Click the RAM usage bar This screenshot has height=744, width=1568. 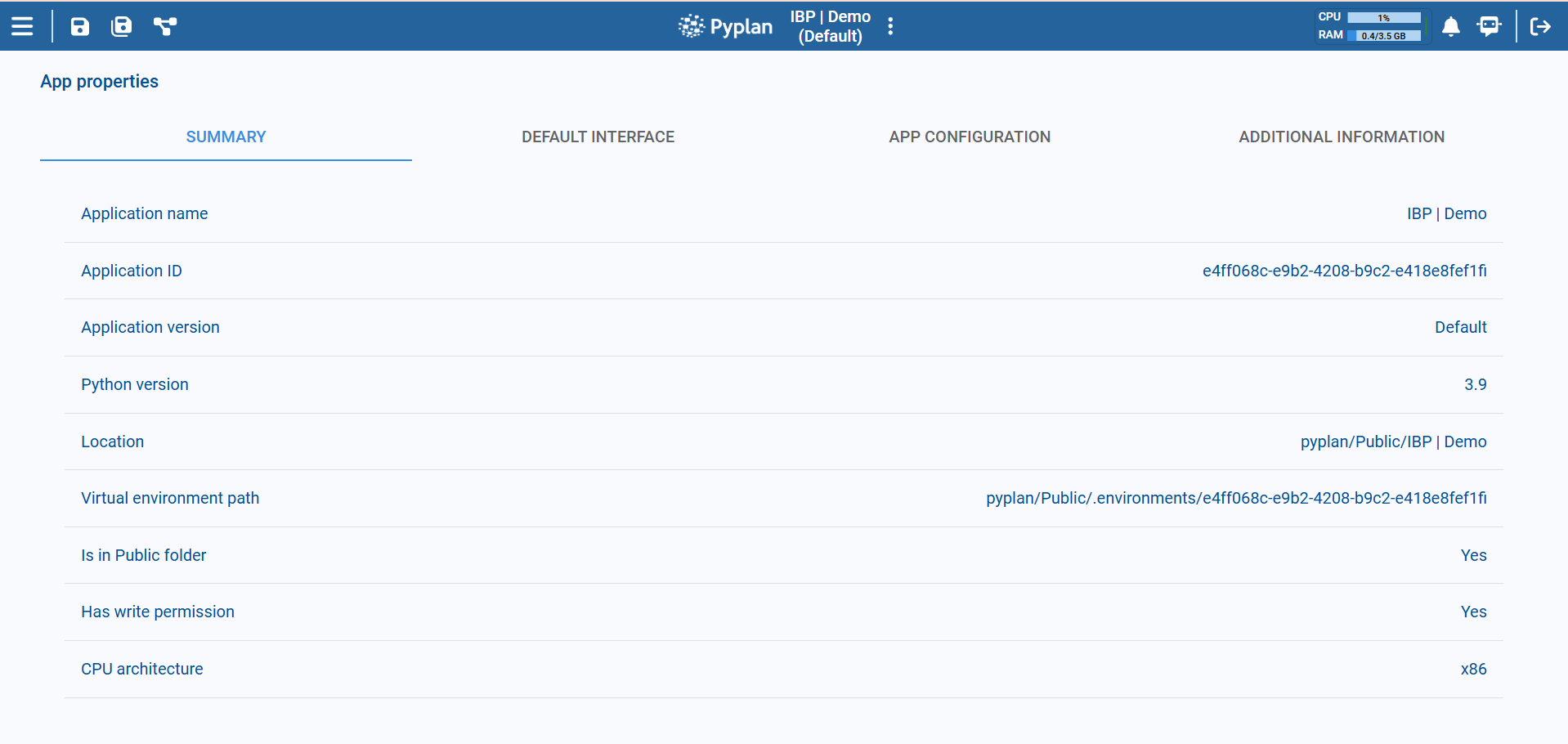(1382, 35)
